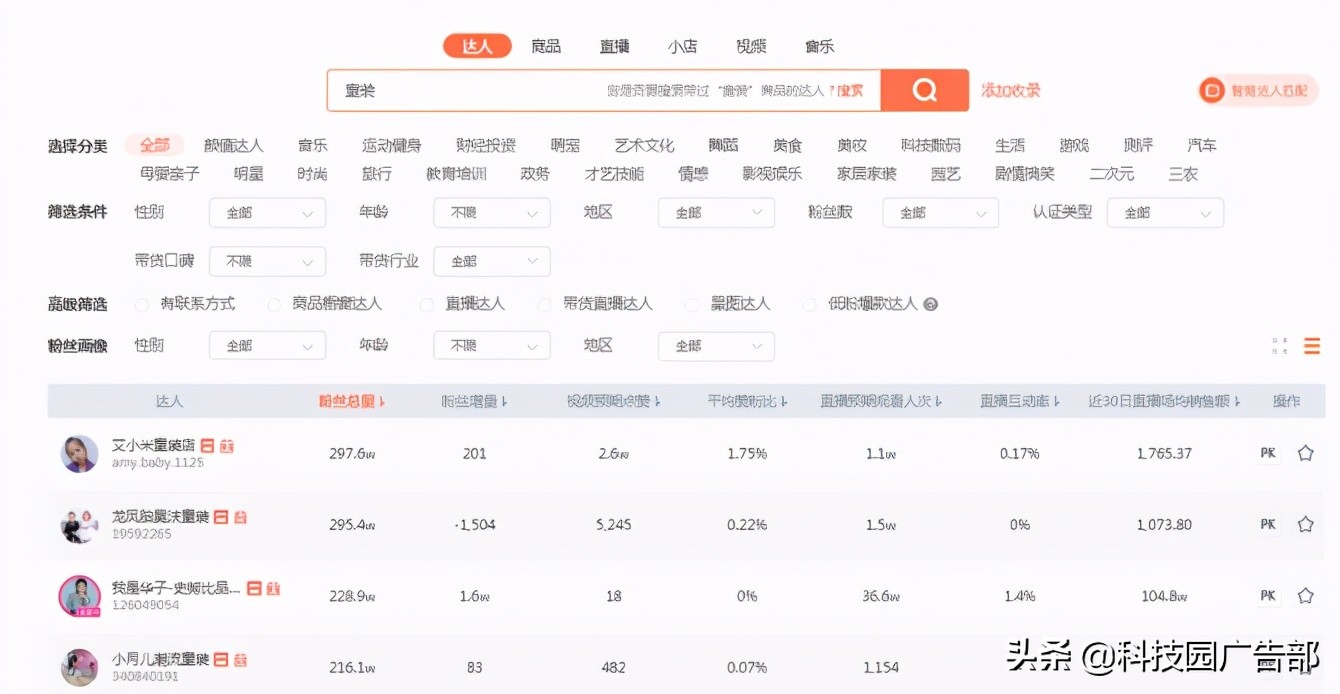Select the 美食 category filter

click(786, 144)
